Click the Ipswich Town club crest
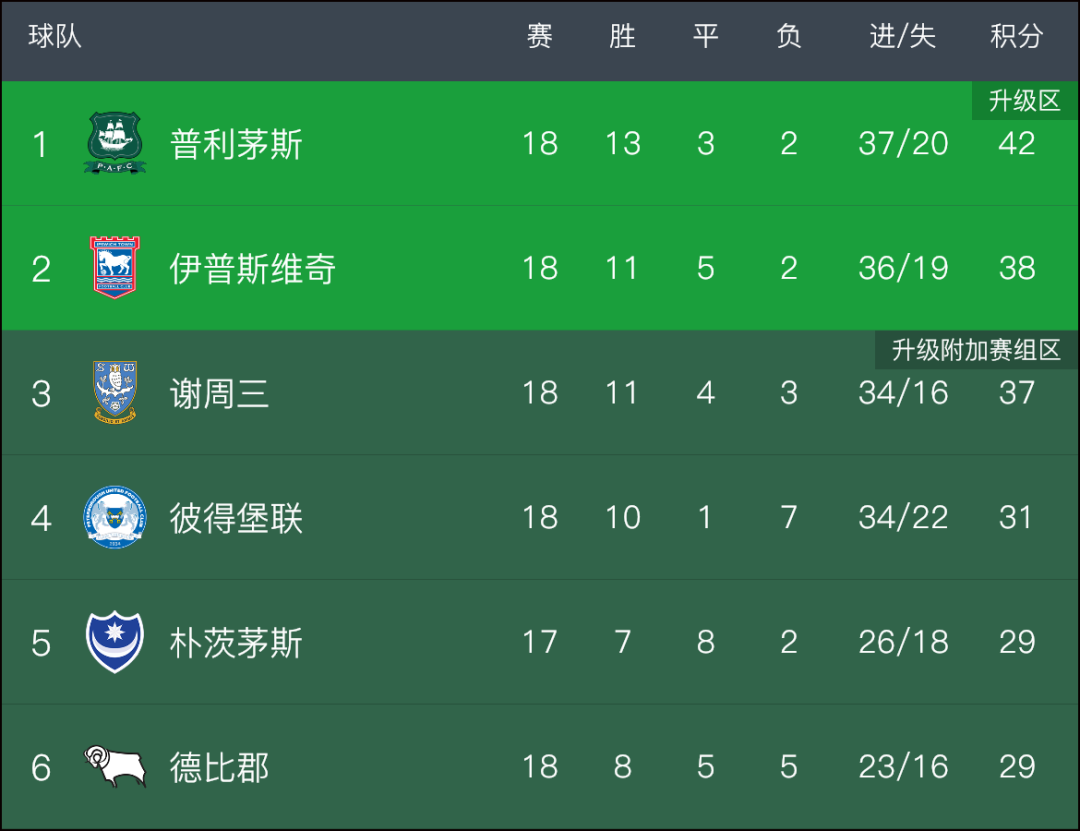 click(114, 267)
